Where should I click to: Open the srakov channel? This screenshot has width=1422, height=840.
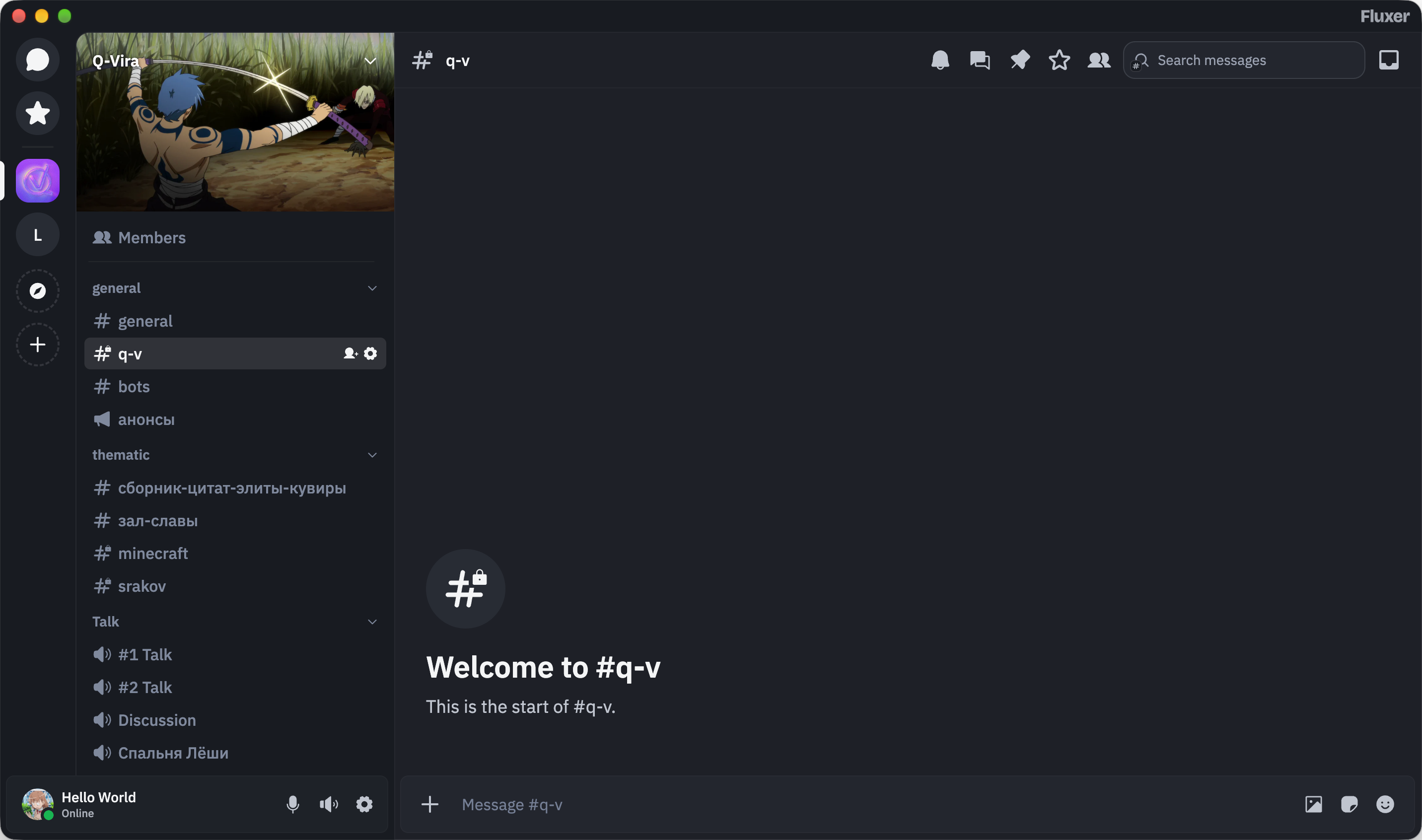pos(235,586)
